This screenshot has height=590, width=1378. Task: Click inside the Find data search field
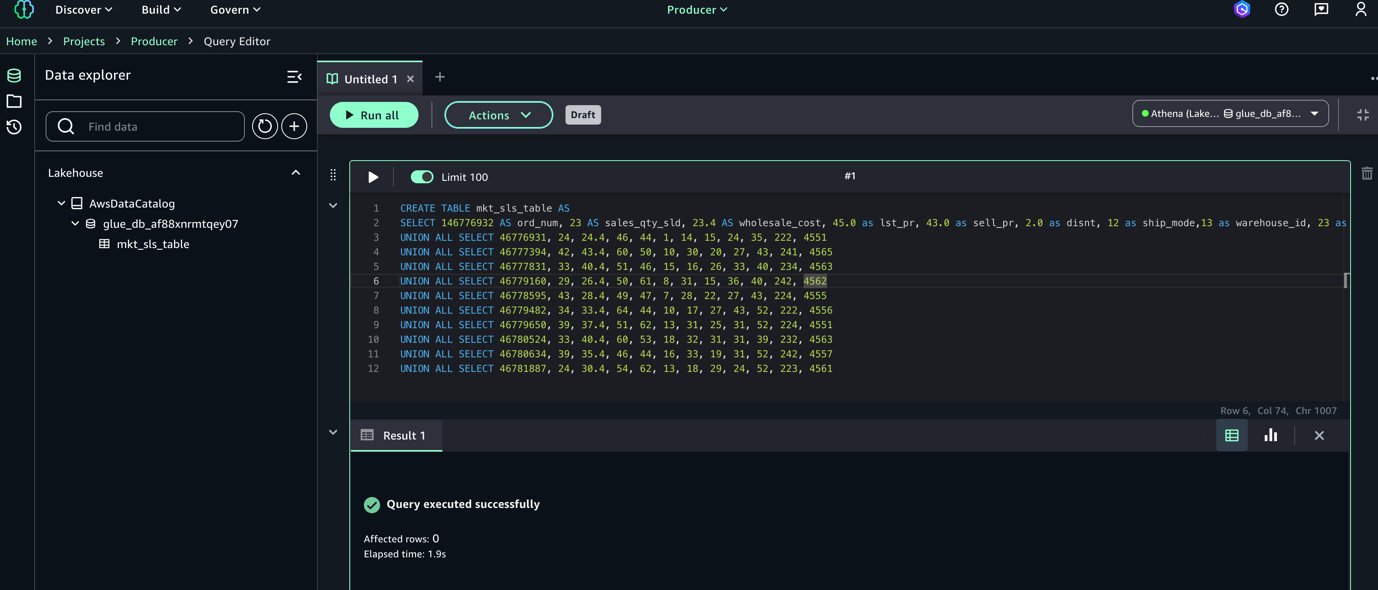click(x=150, y=125)
